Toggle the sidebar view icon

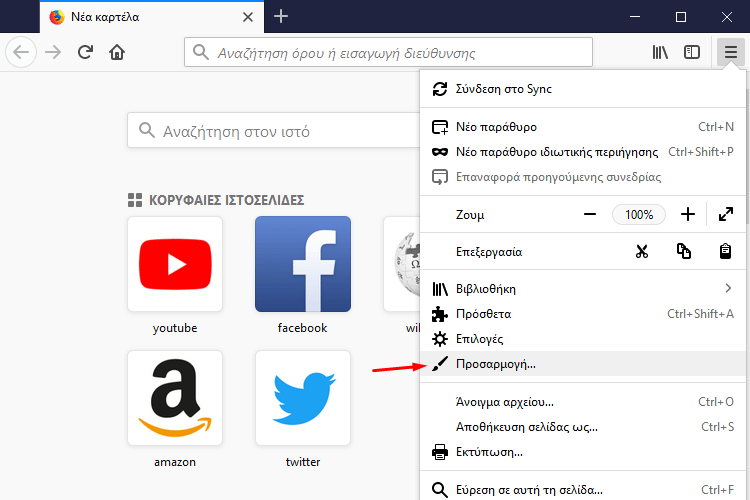692,52
